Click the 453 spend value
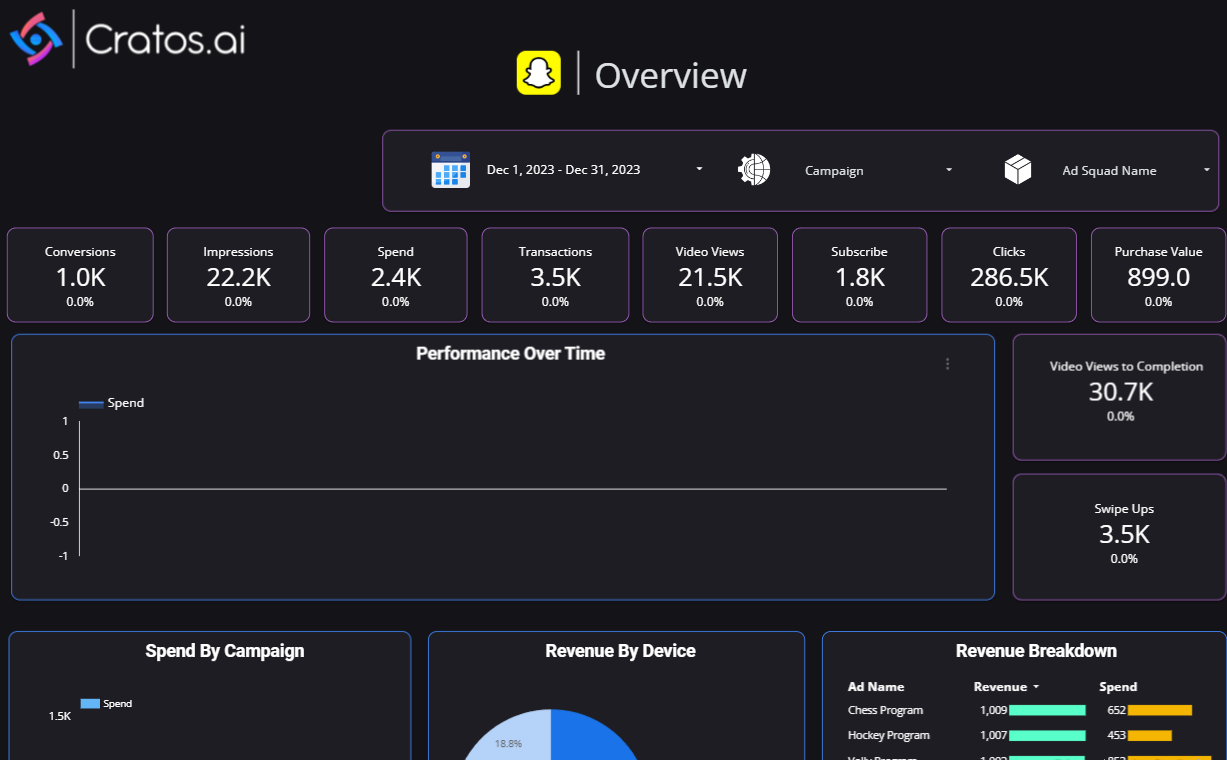 coord(1117,735)
